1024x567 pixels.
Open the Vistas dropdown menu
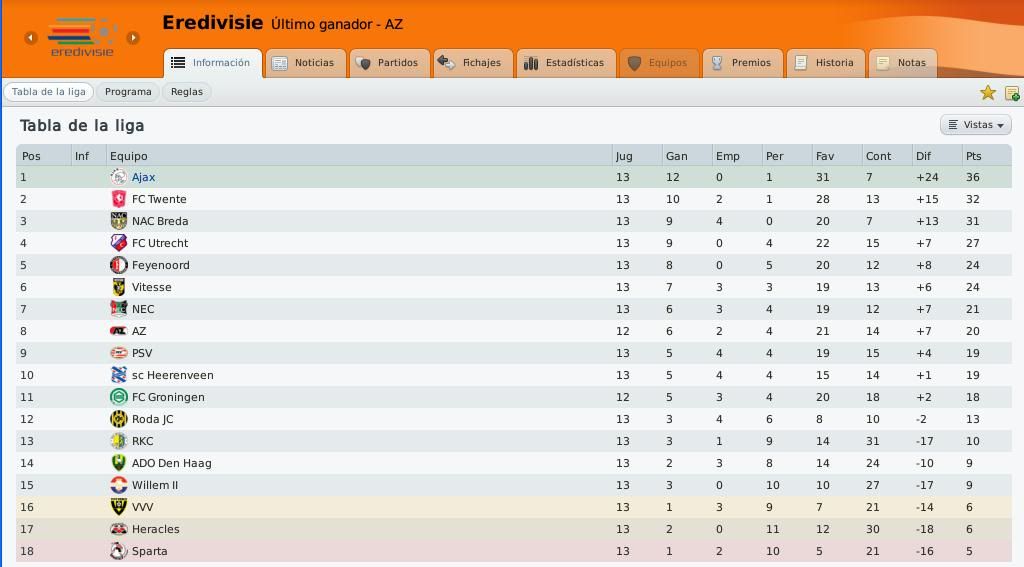tap(976, 125)
